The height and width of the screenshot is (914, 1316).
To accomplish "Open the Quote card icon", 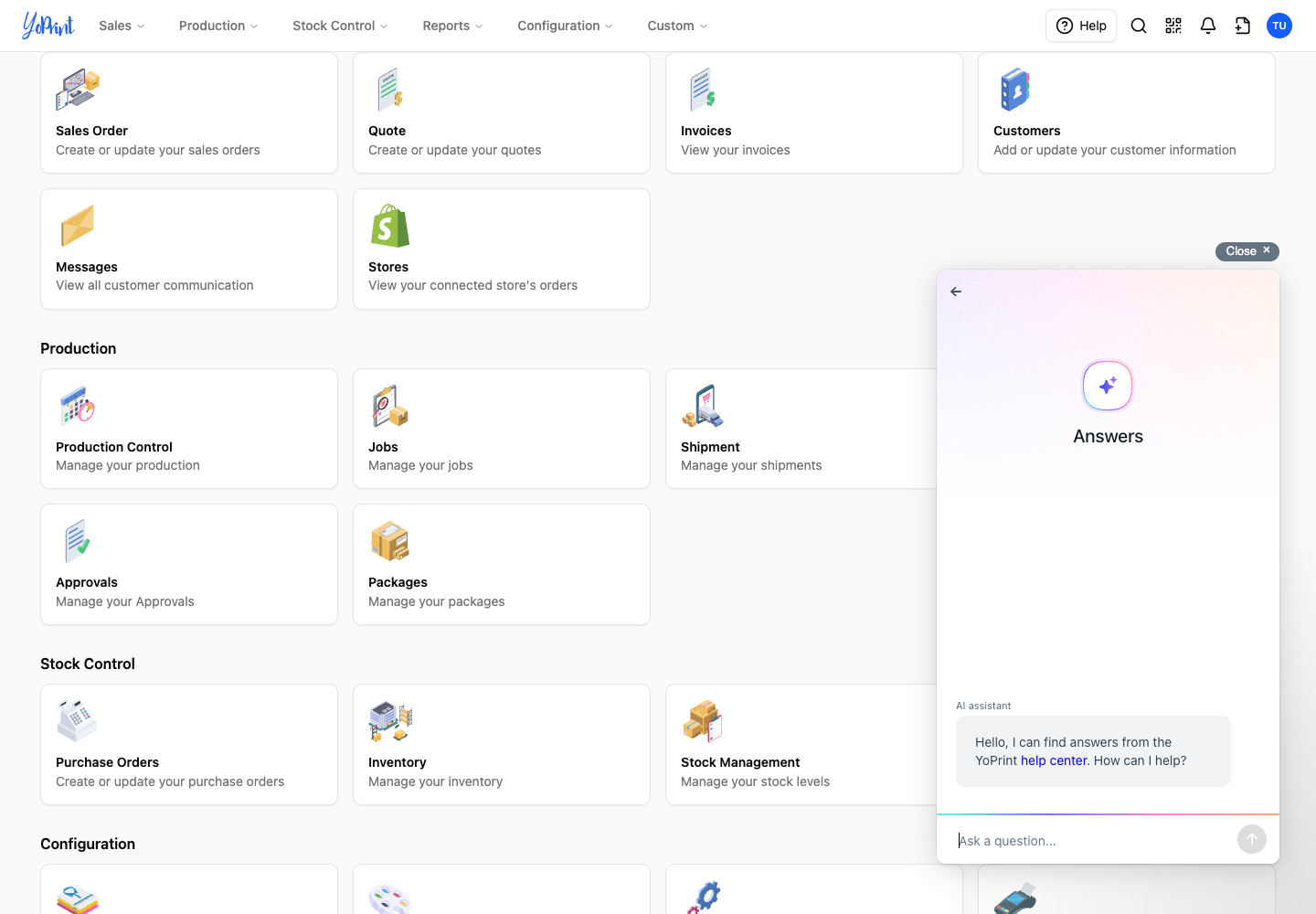I will tap(390, 90).
